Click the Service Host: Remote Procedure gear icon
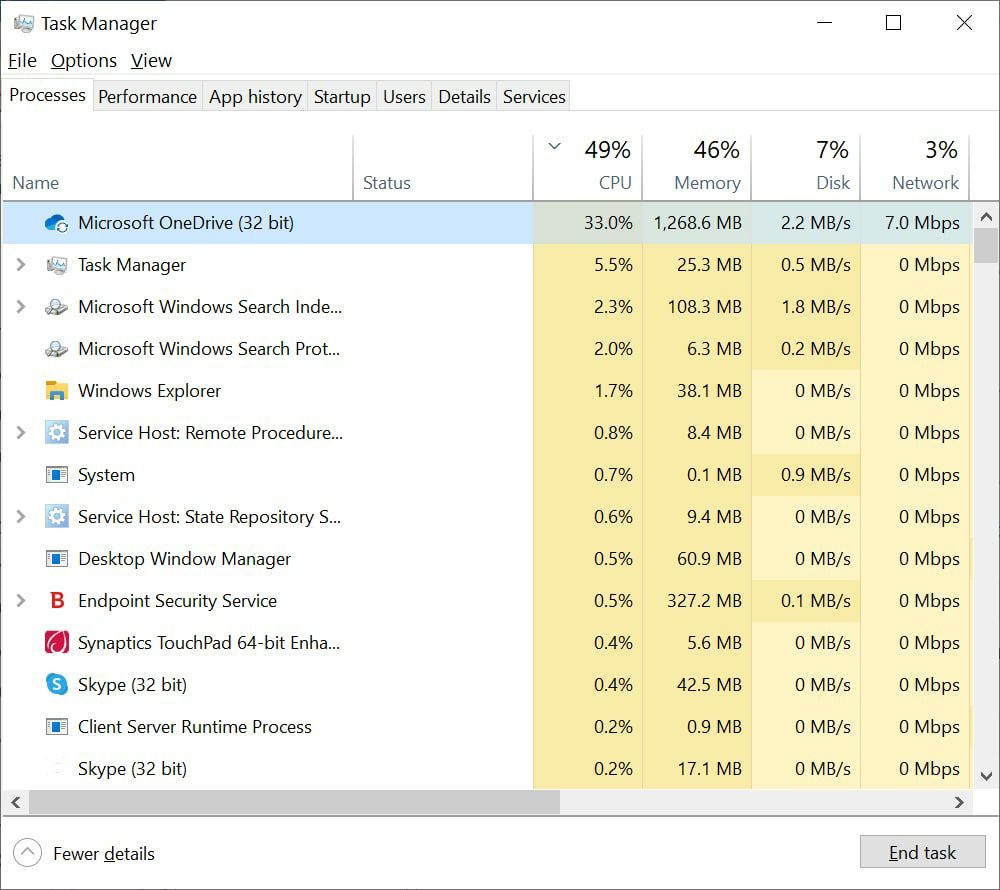Screen dimensions: 1000x890 point(56,433)
